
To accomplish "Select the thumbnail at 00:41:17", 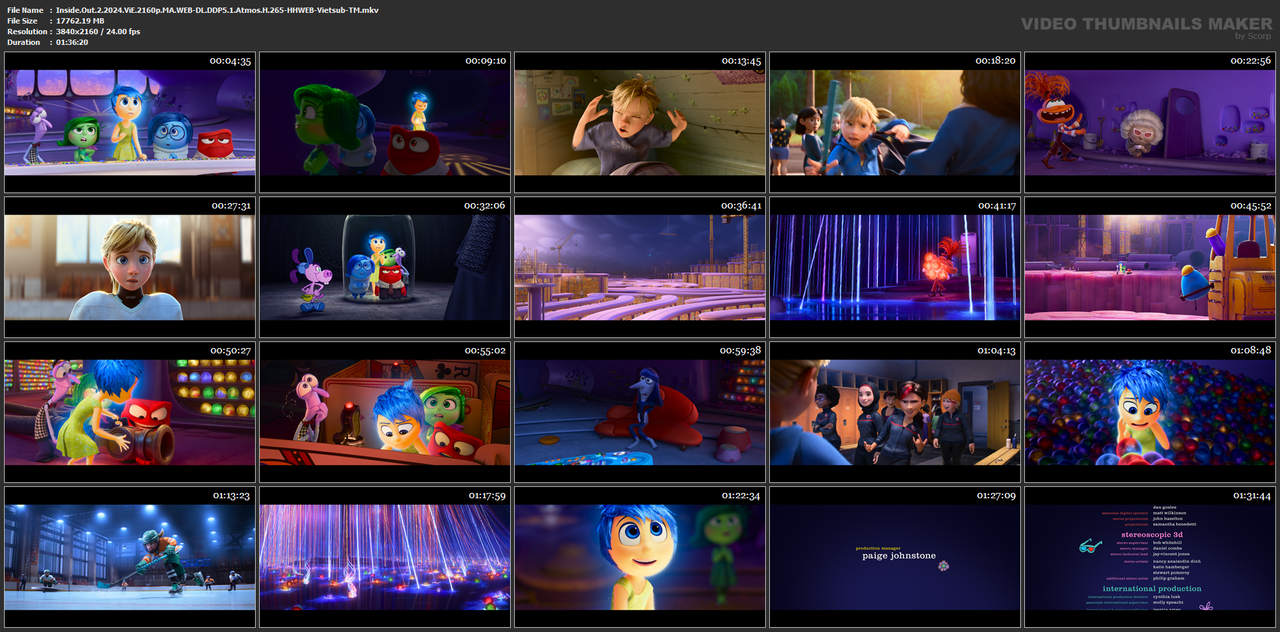I will pyautogui.click(x=895, y=267).
